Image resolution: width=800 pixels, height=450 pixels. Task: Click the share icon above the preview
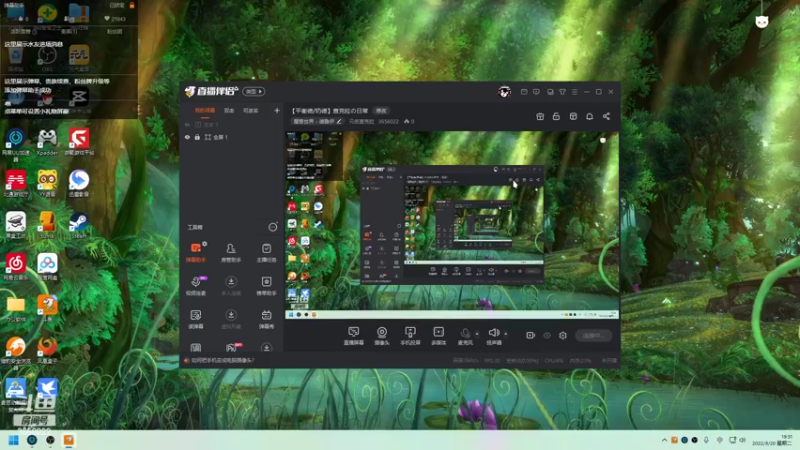[x=606, y=116]
